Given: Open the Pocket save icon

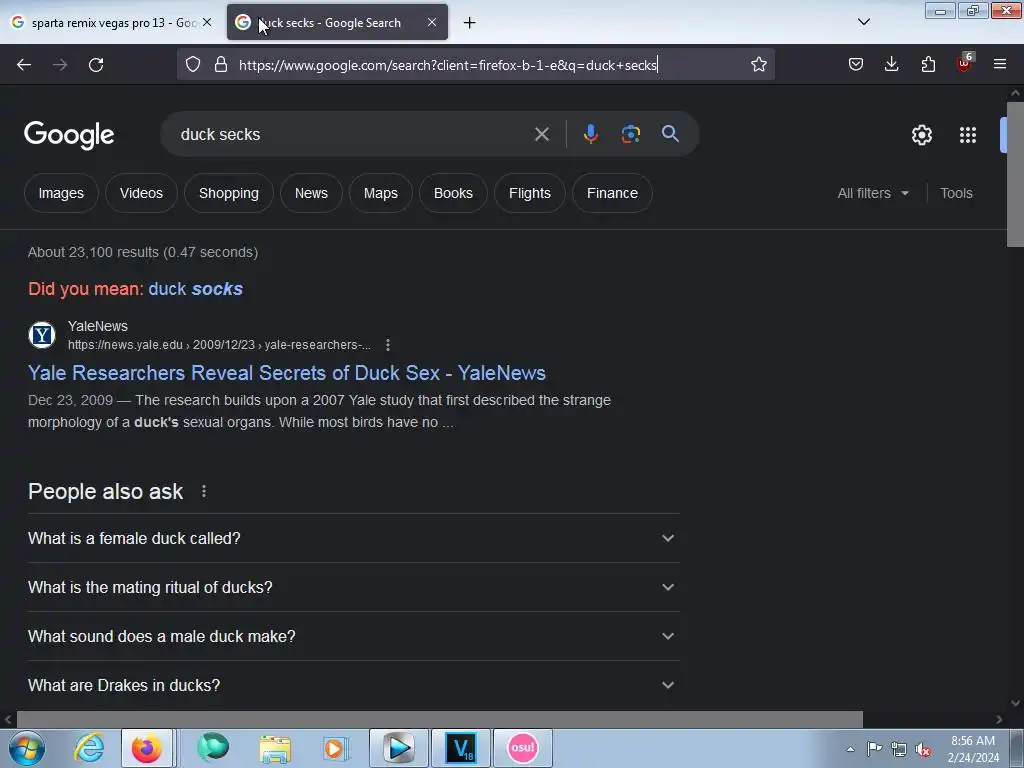Looking at the screenshot, I should (856, 65).
